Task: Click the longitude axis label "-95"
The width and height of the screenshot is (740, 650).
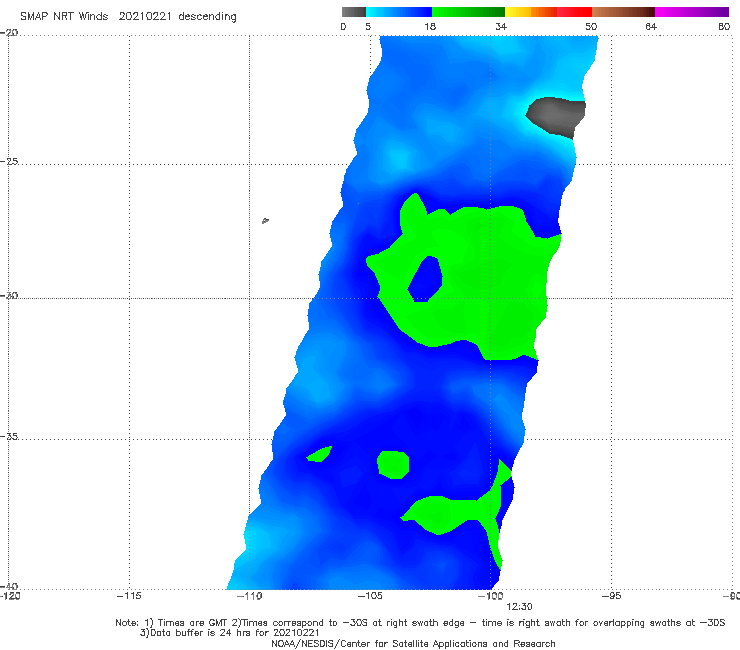Action: click(x=612, y=596)
